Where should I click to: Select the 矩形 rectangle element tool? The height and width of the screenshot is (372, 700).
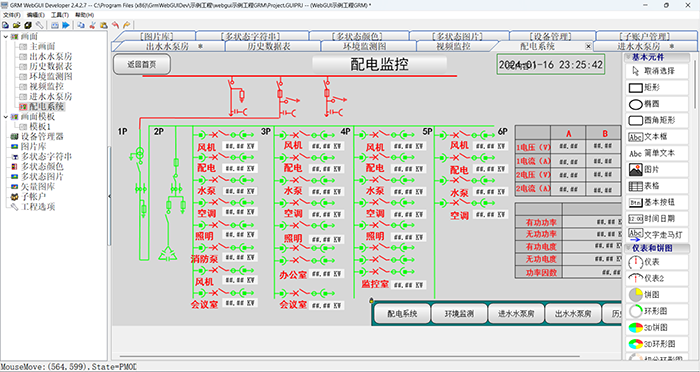(x=657, y=87)
